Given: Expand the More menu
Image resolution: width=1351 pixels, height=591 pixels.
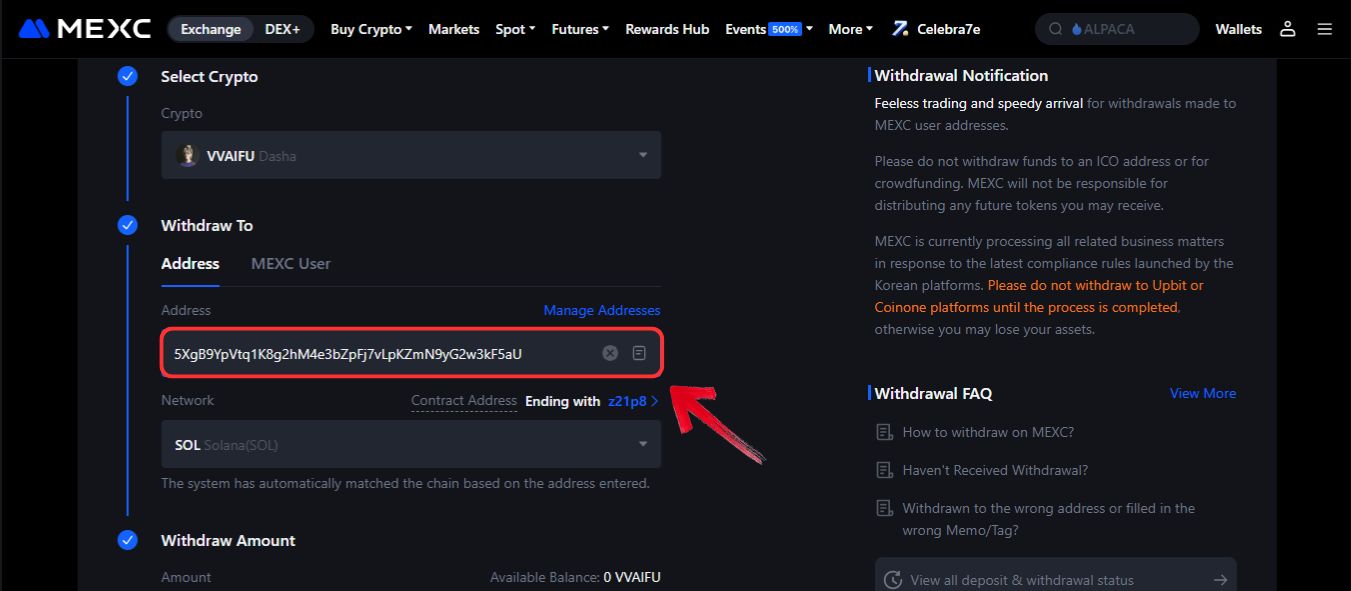Looking at the screenshot, I should coord(851,29).
